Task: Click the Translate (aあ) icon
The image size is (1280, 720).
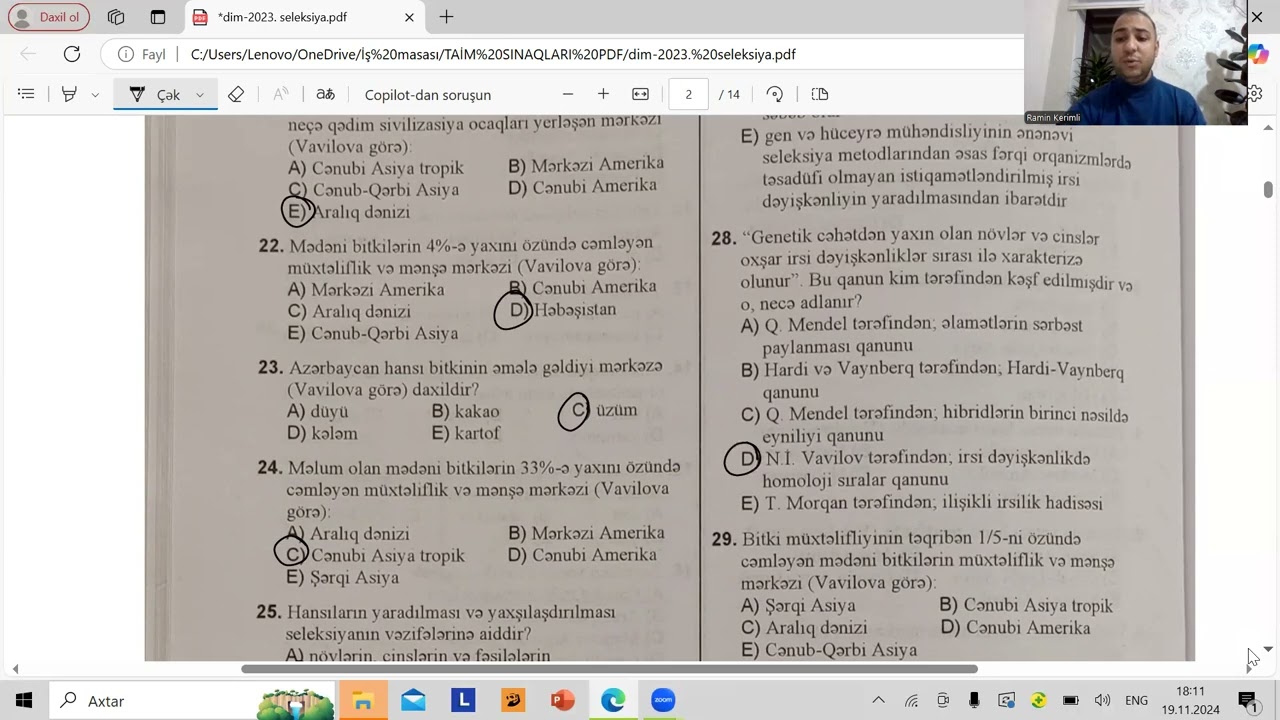Action: [x=325, y=94]
